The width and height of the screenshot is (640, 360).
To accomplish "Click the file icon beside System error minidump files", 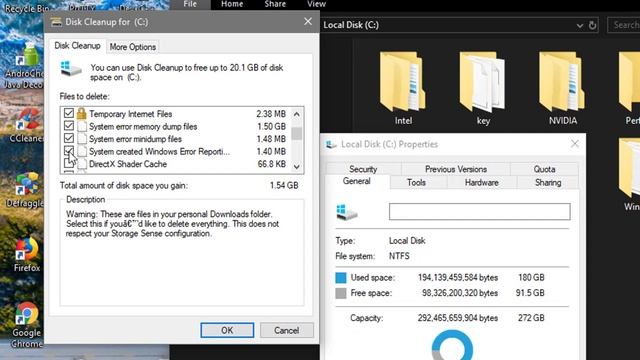I will (x=82, y=139).
